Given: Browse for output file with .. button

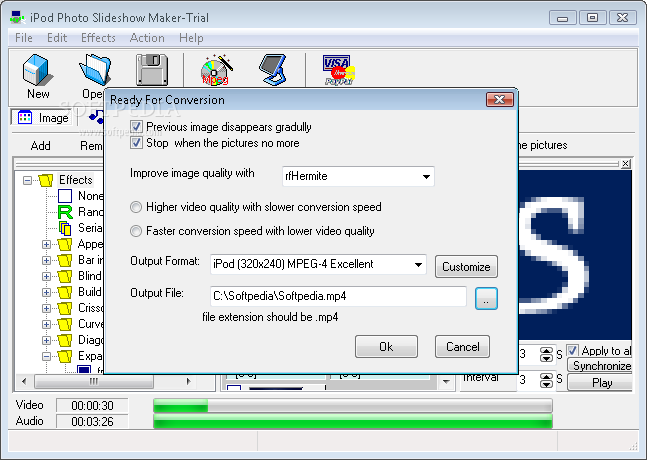Looking at the screenshot, I should pos(486,298).
